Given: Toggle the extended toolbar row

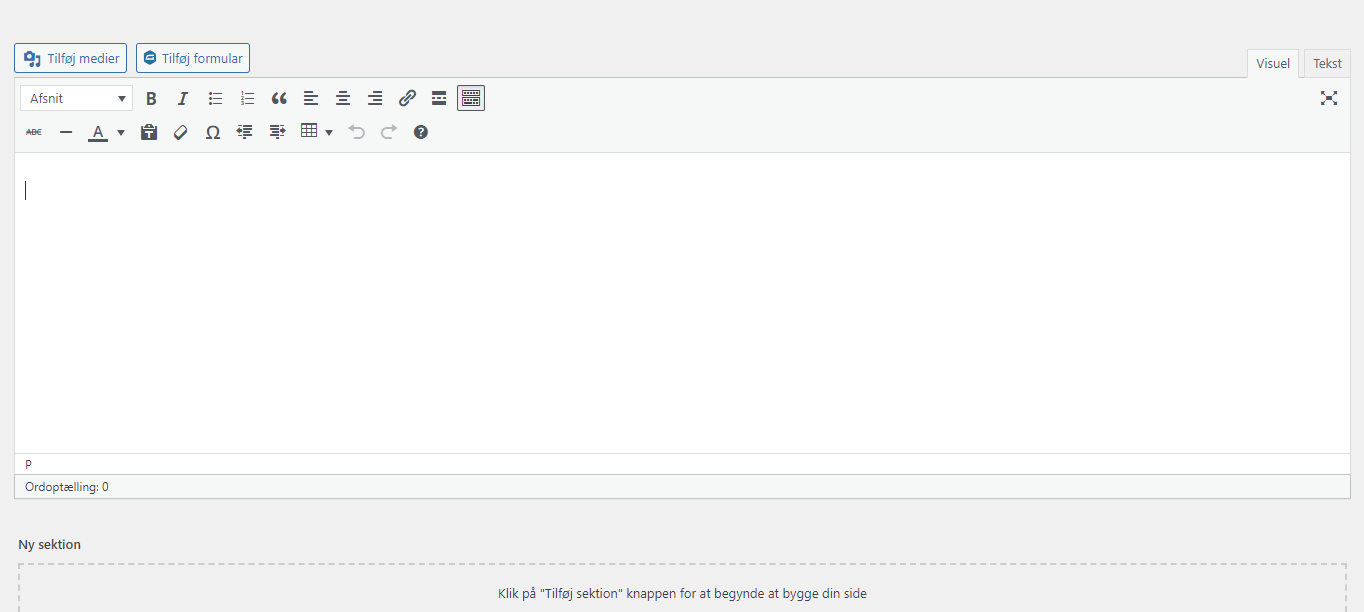Looking at the screenshot, I should [471, 98].
